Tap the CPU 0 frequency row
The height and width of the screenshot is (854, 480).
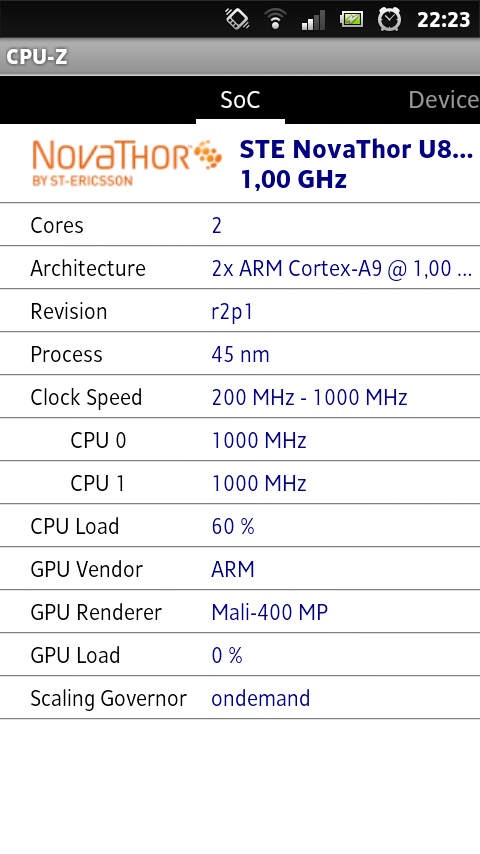pyautogui.click(x=240, y=440)
